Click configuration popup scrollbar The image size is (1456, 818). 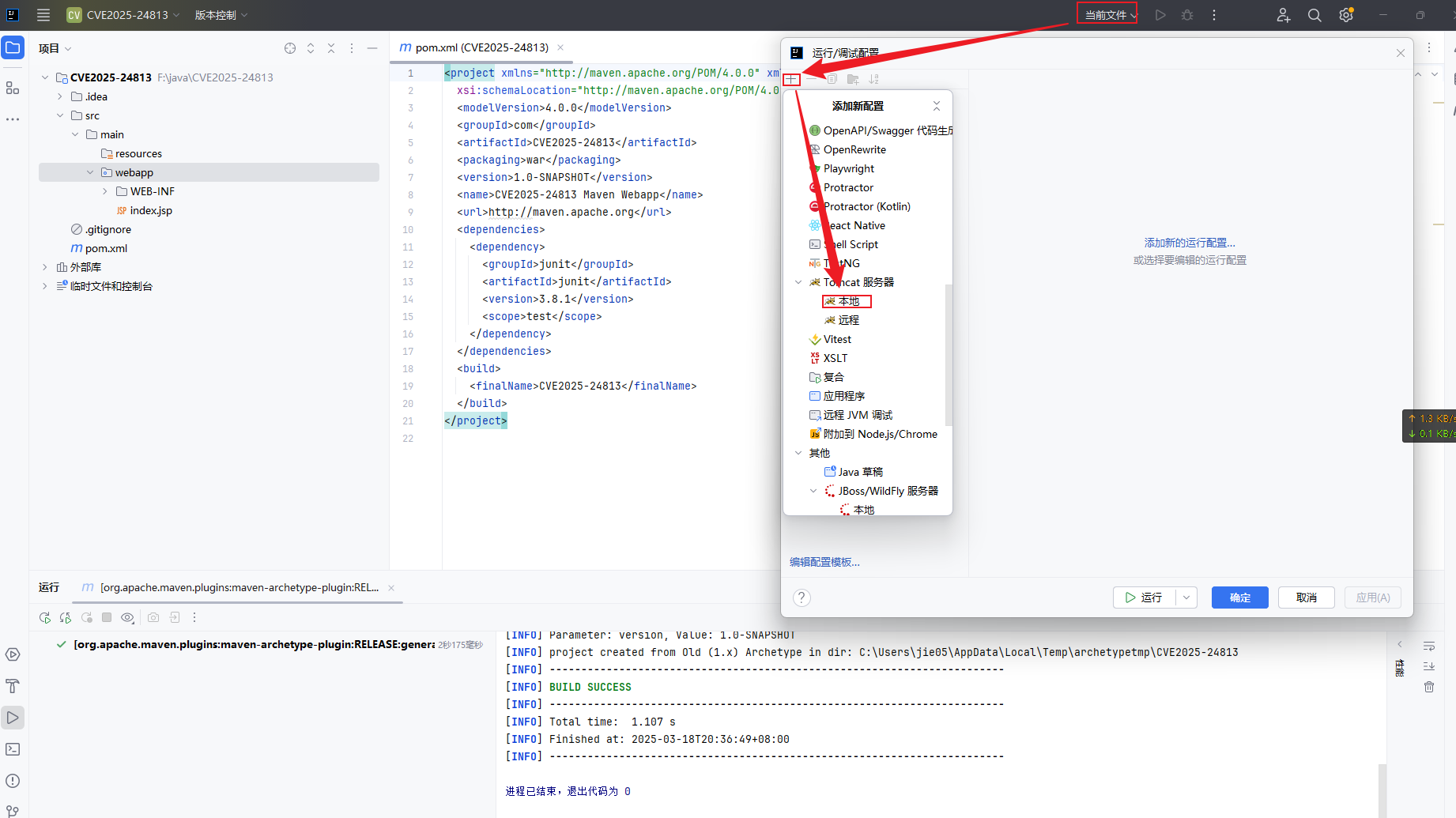click(949, 354)
